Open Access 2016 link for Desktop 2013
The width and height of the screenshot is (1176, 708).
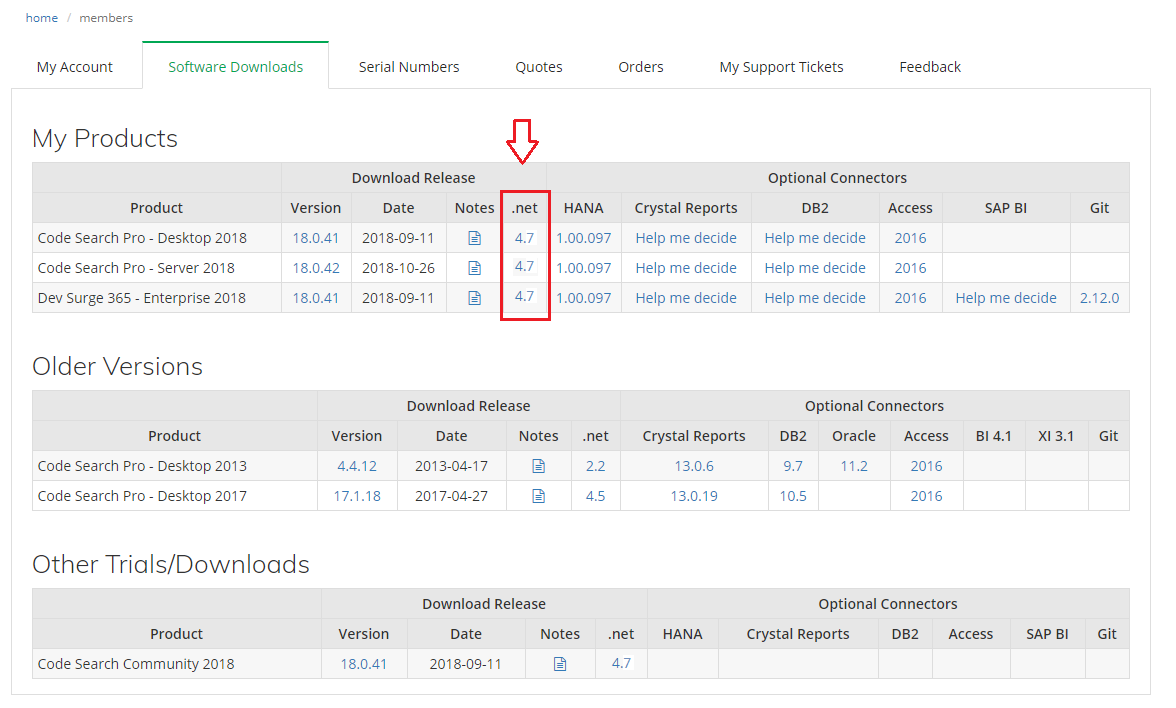[926, 466]
